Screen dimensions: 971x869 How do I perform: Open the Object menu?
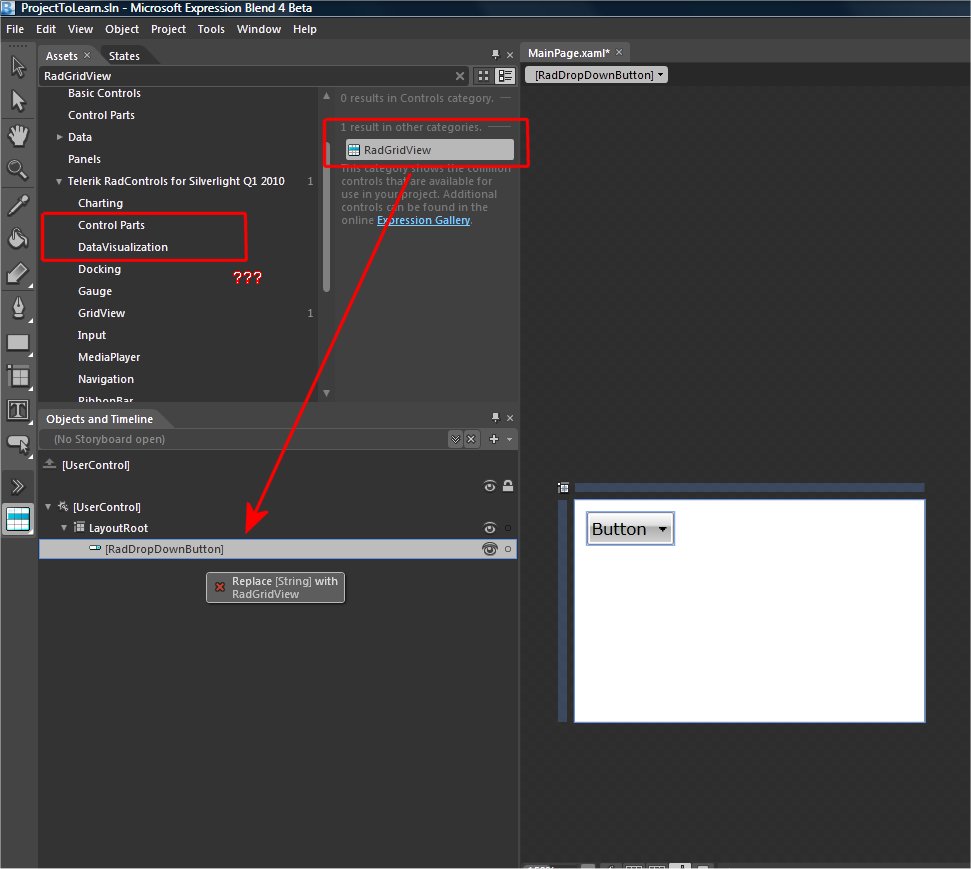(122, 29)
